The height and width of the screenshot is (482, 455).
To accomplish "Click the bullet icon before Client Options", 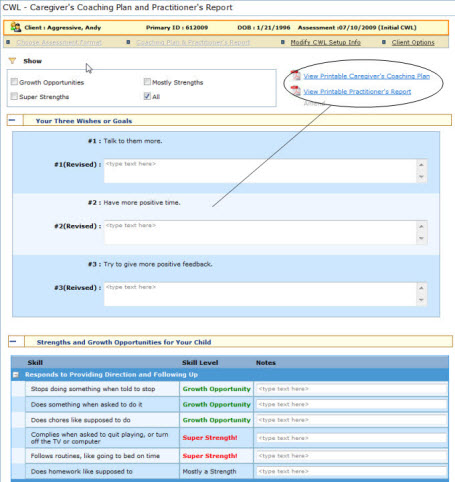I will coord(384,42).
